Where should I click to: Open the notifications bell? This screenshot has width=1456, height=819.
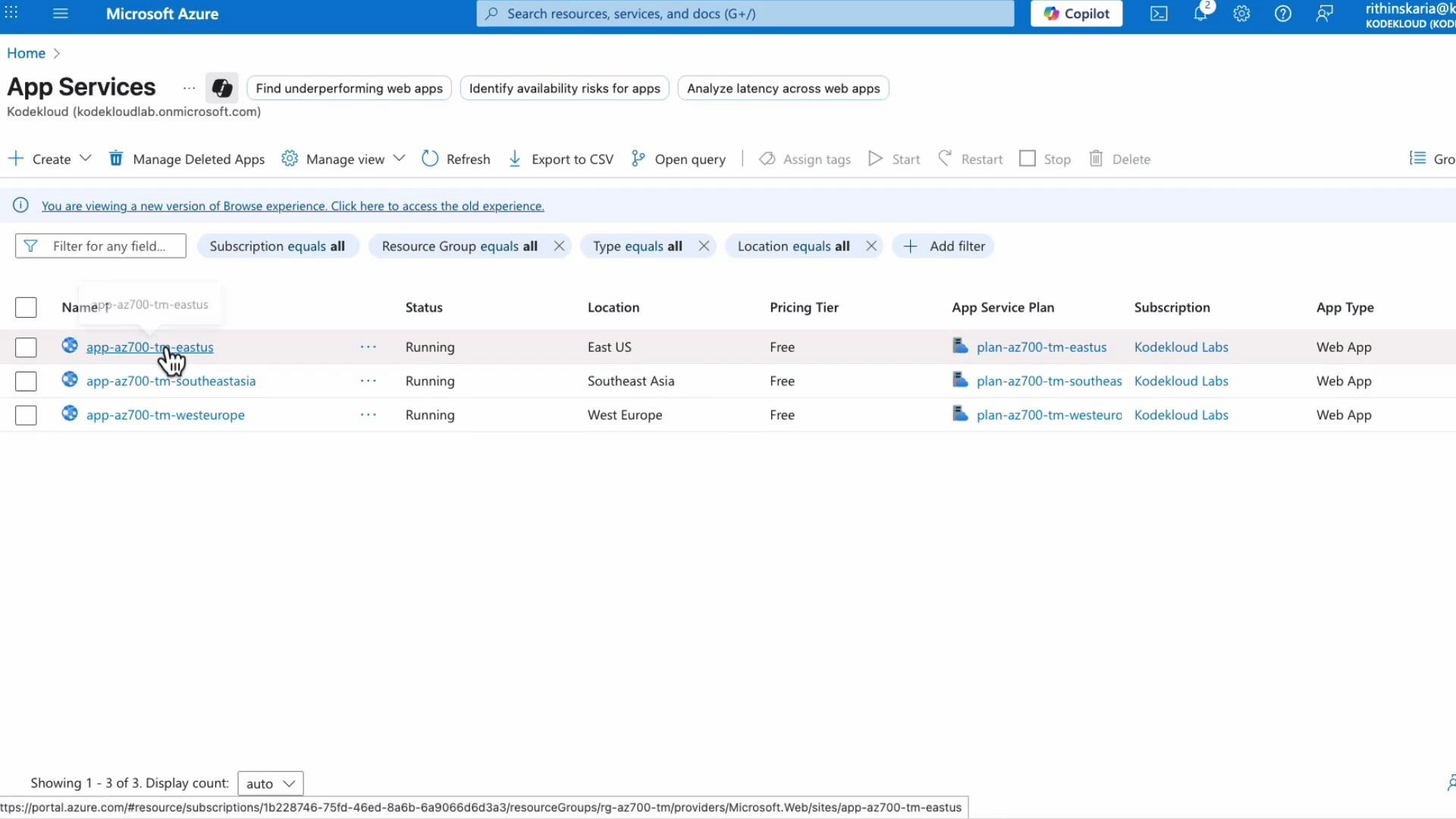click(1200, 13)
